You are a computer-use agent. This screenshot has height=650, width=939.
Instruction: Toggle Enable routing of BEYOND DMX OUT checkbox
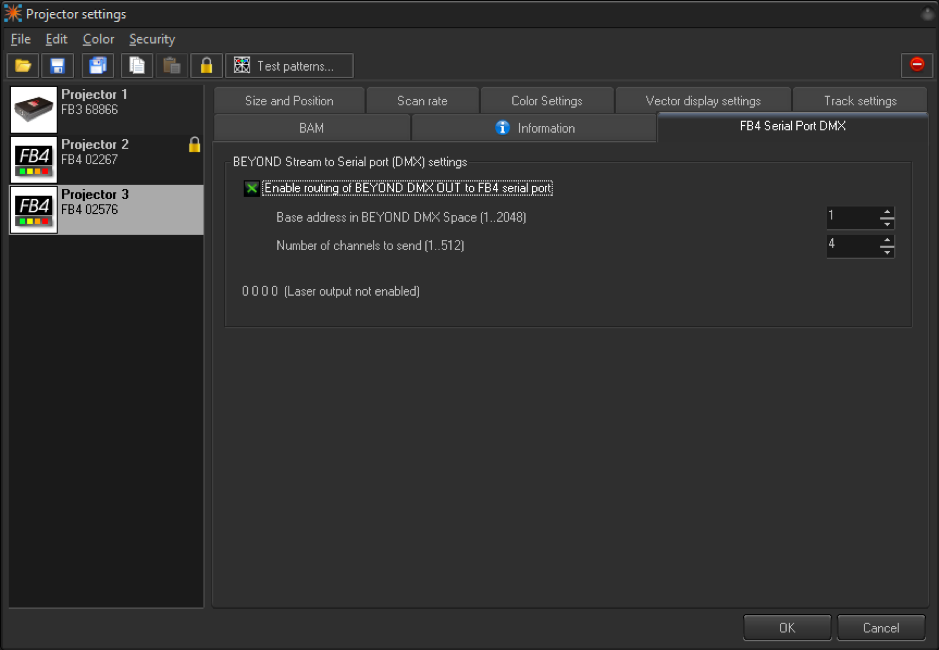[x=251, y=188]
